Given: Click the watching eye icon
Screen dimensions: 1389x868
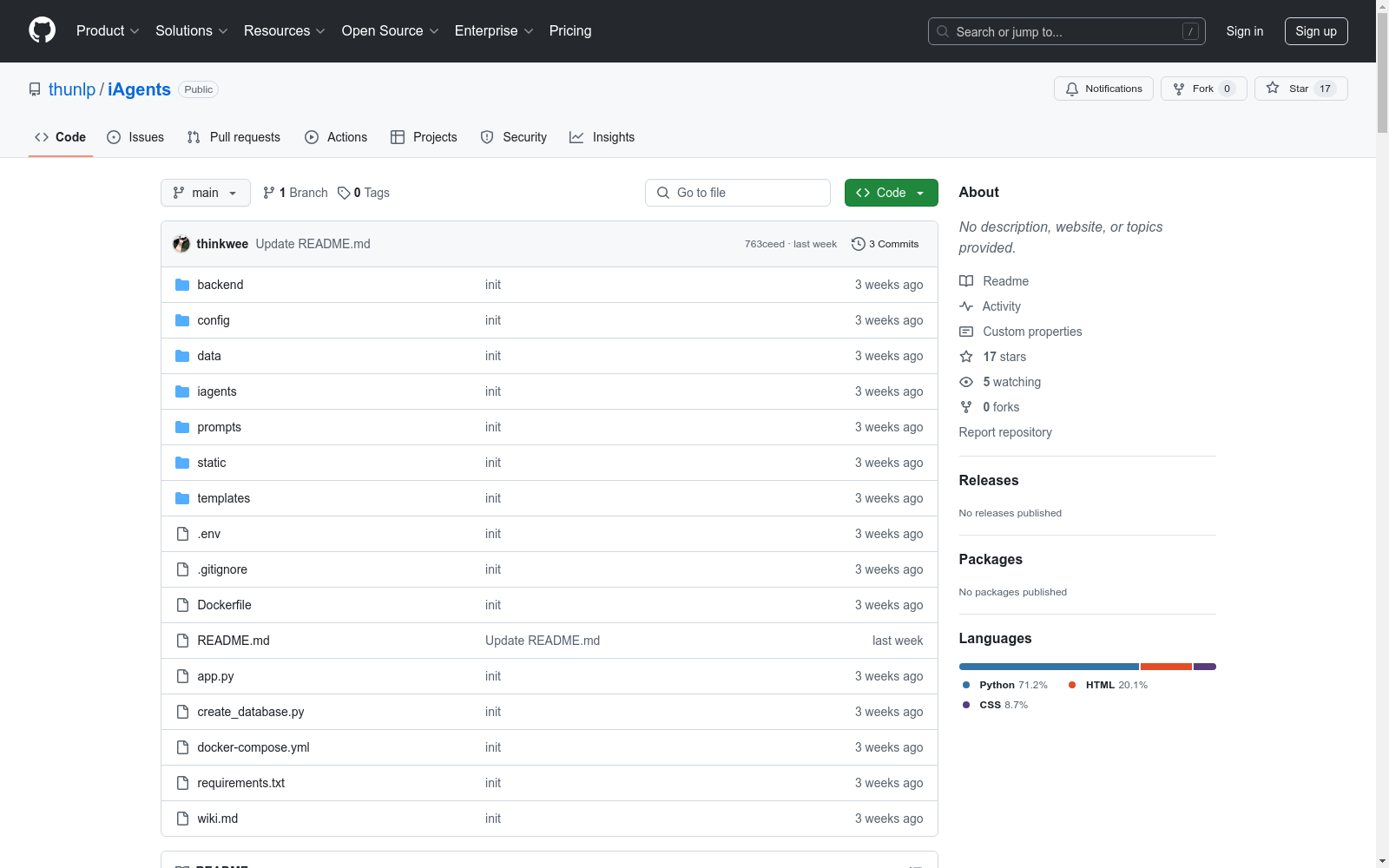Looking at the screenshot, I should pos(966,382).
